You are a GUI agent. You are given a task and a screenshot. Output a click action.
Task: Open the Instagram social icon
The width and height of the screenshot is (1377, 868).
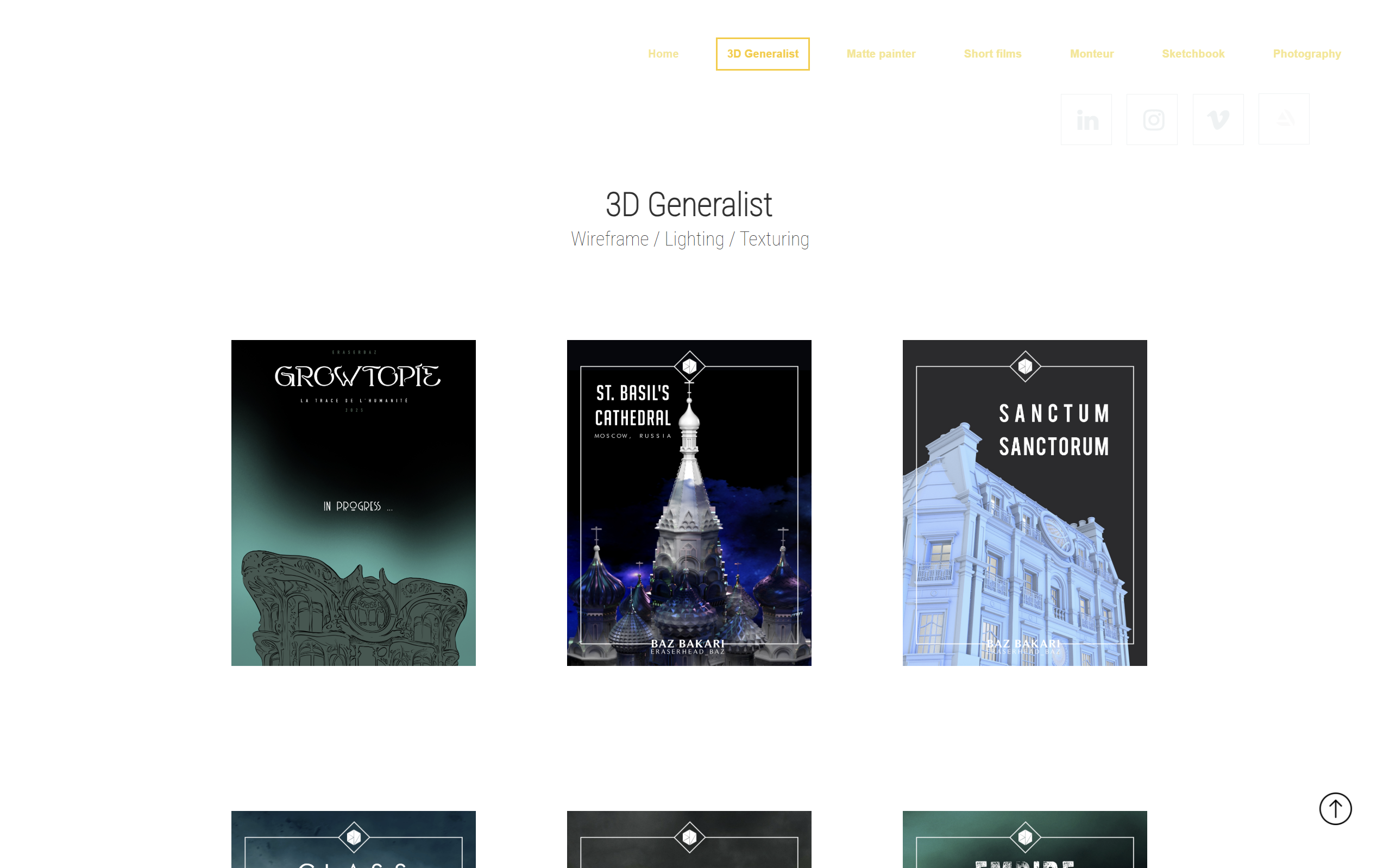click(x=1152, y=119)
